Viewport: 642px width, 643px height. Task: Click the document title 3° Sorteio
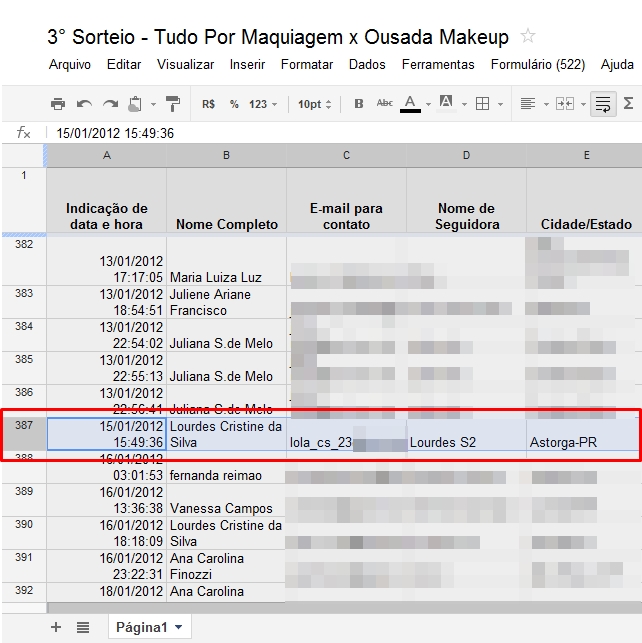(x=278, y=37)
